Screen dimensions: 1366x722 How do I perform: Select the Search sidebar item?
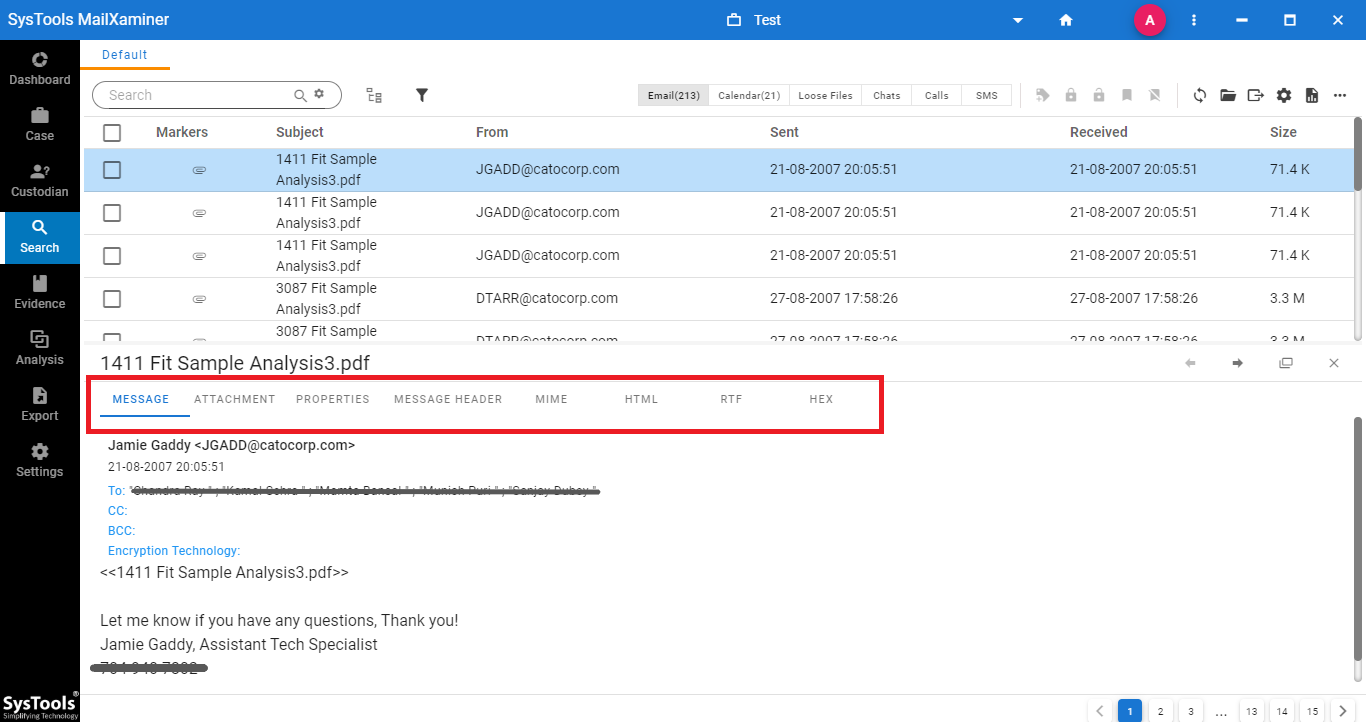pyautogui.click(x=40, y=237)
